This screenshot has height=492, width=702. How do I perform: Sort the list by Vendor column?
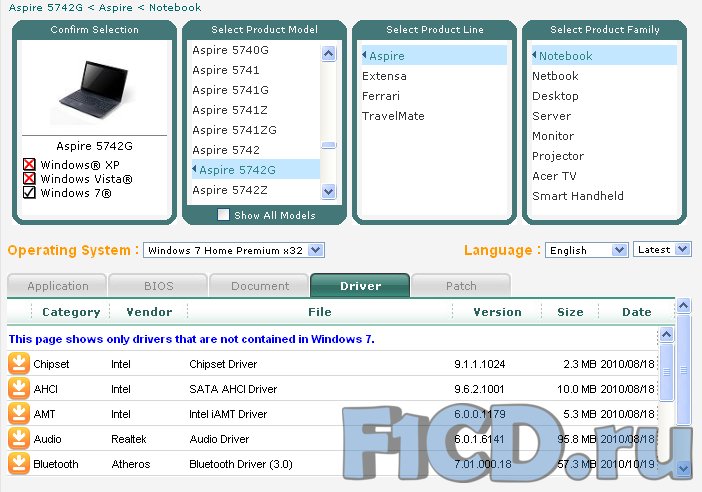click(x=149, y=312)
